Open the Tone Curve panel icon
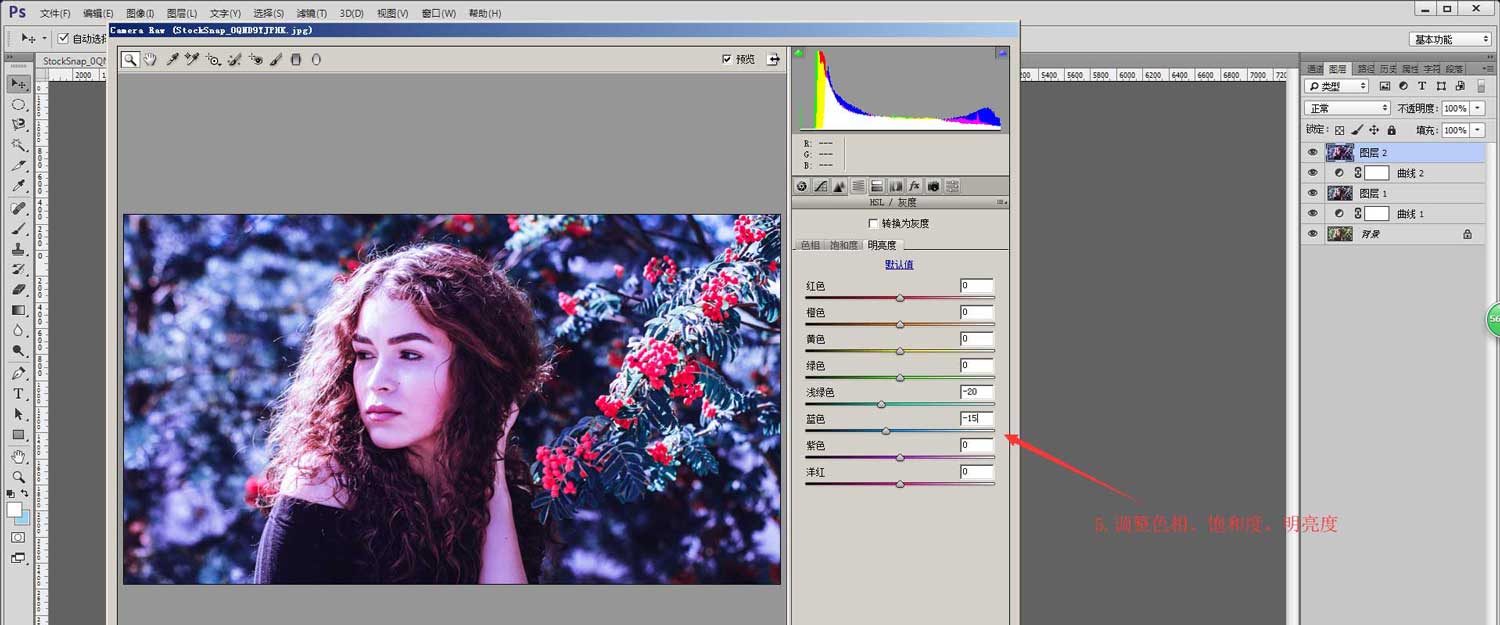This screenshot has height=625, width=1500. (820, 186)
